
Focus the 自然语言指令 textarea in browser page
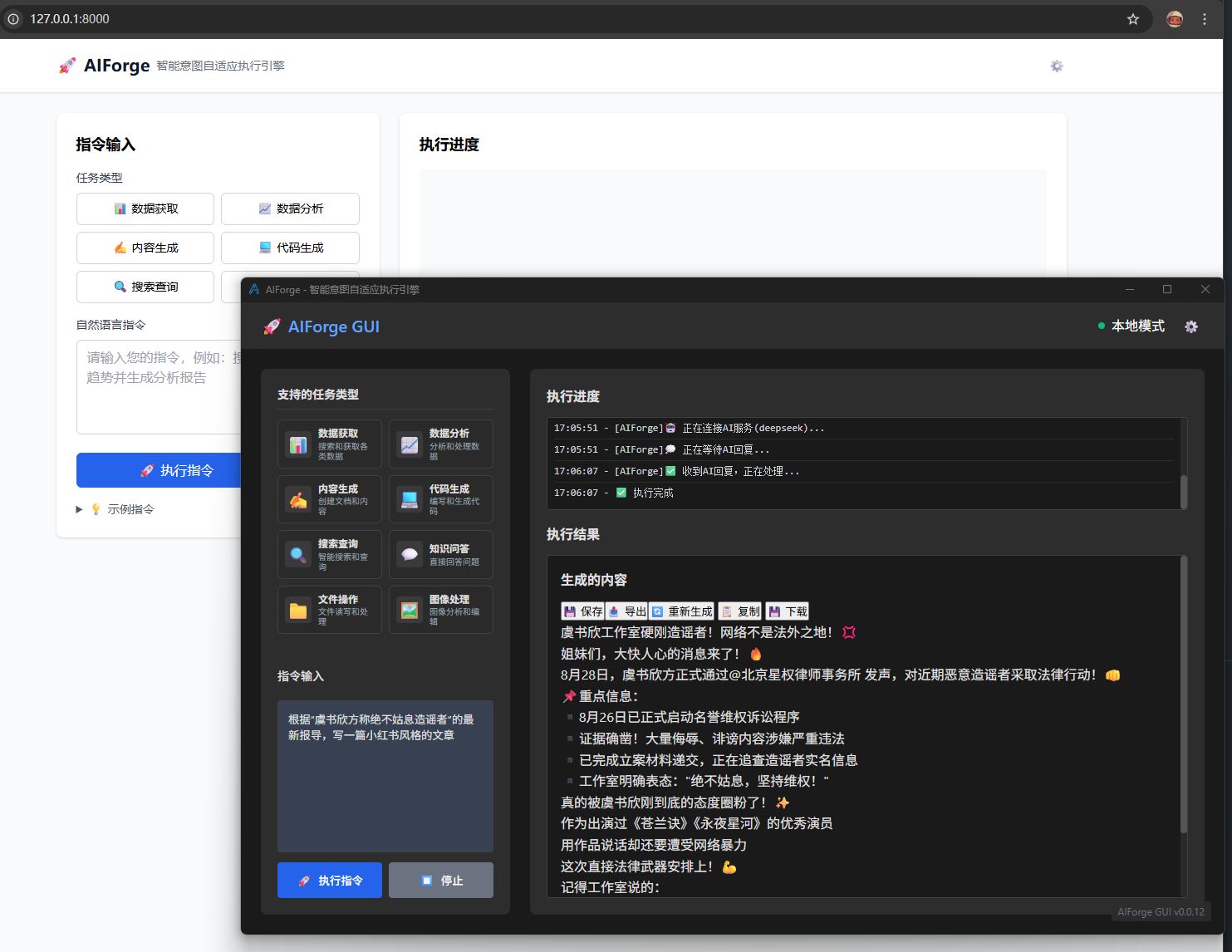(x=159, y=386)
